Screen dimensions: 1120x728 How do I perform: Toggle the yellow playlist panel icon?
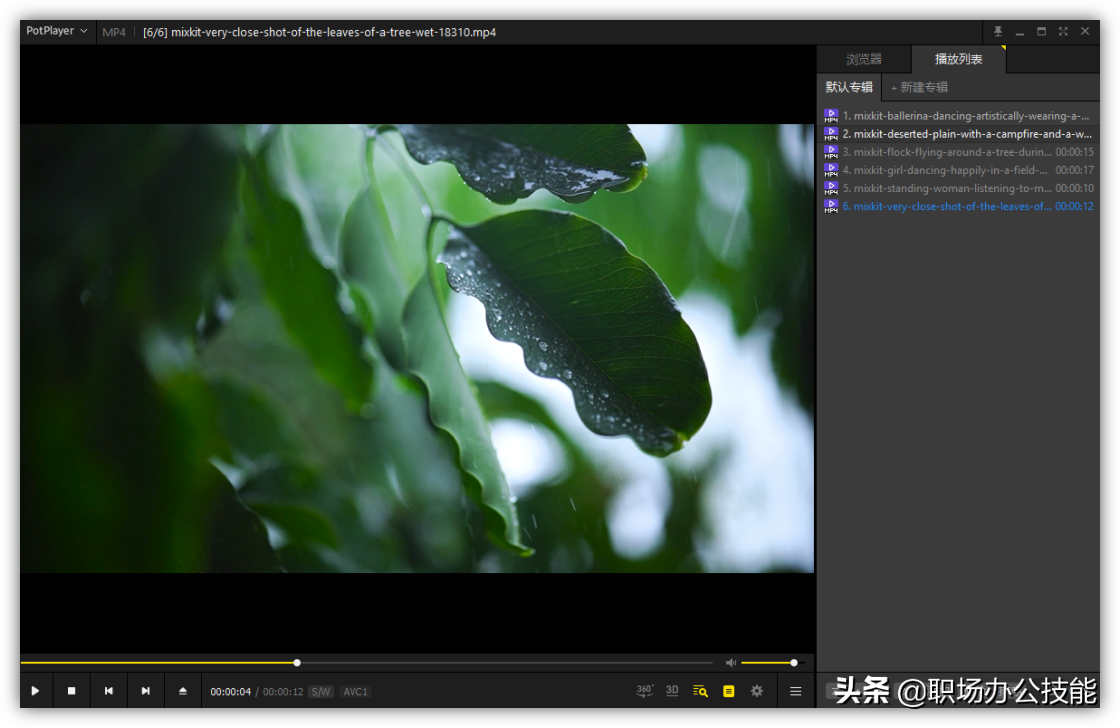pos(729,691)
